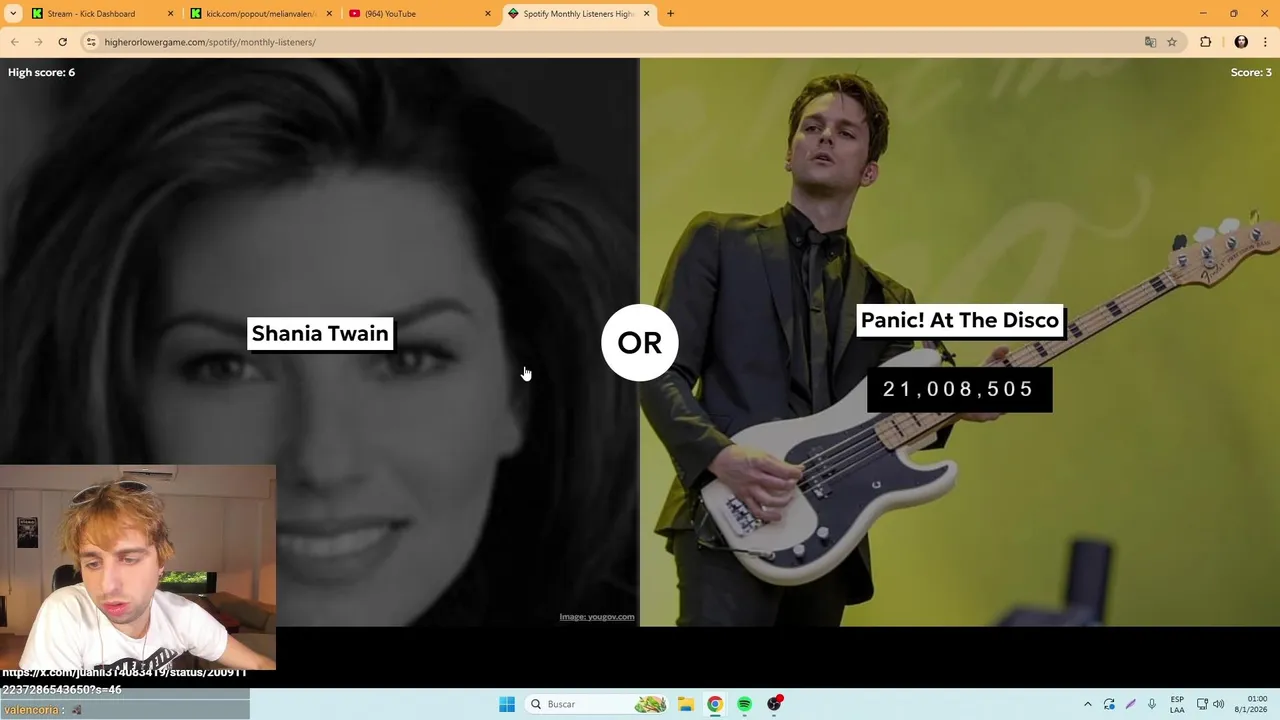
Task: Translate this page icon
Action: tap(1150, 42)
